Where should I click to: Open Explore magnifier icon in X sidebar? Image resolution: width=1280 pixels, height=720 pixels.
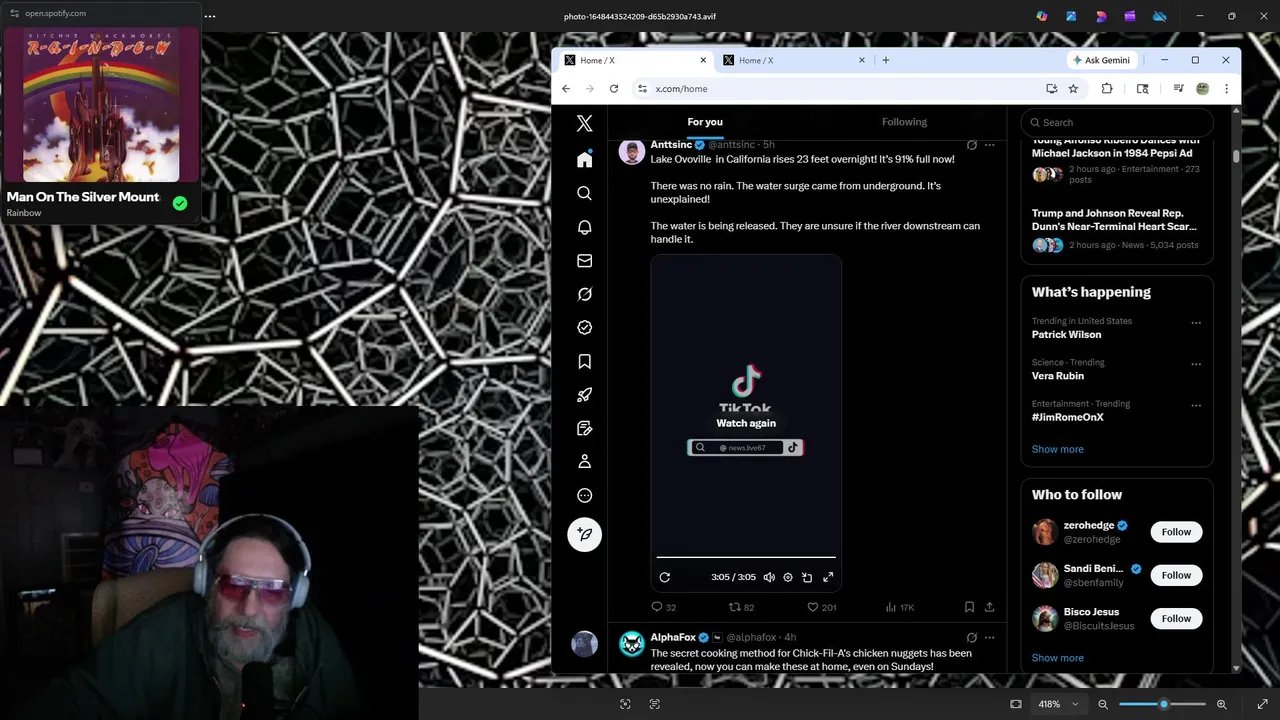click(x=585, y=193)
